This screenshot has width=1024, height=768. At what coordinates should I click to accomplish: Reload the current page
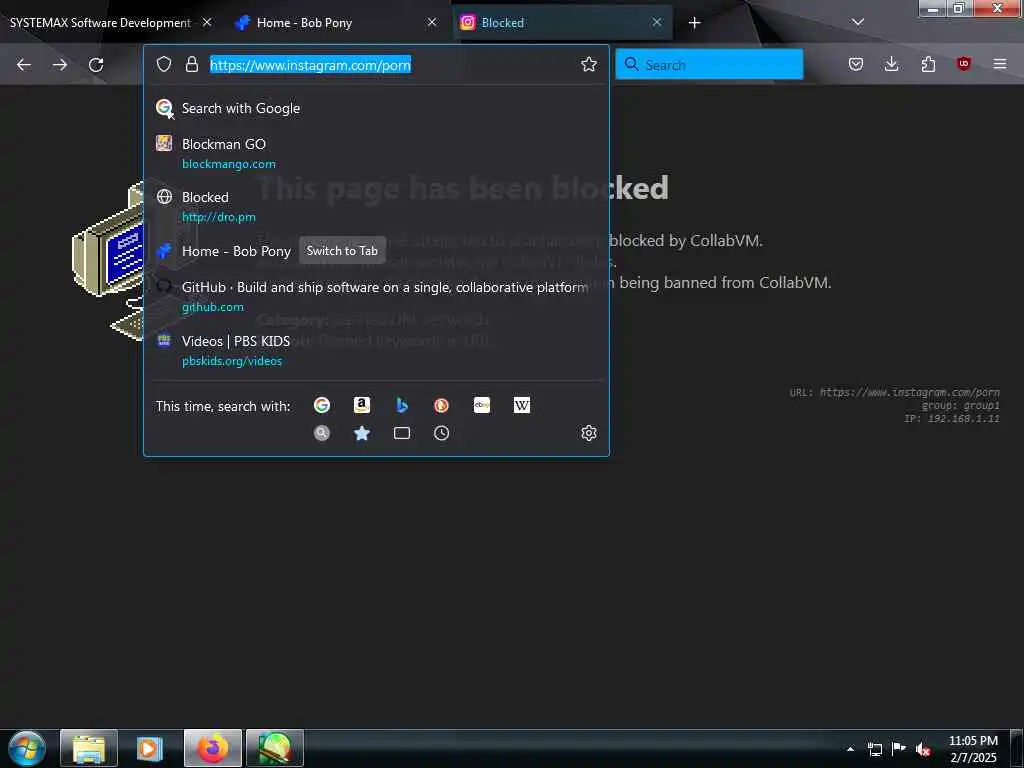pyautogui.click(x=96, y=65)
